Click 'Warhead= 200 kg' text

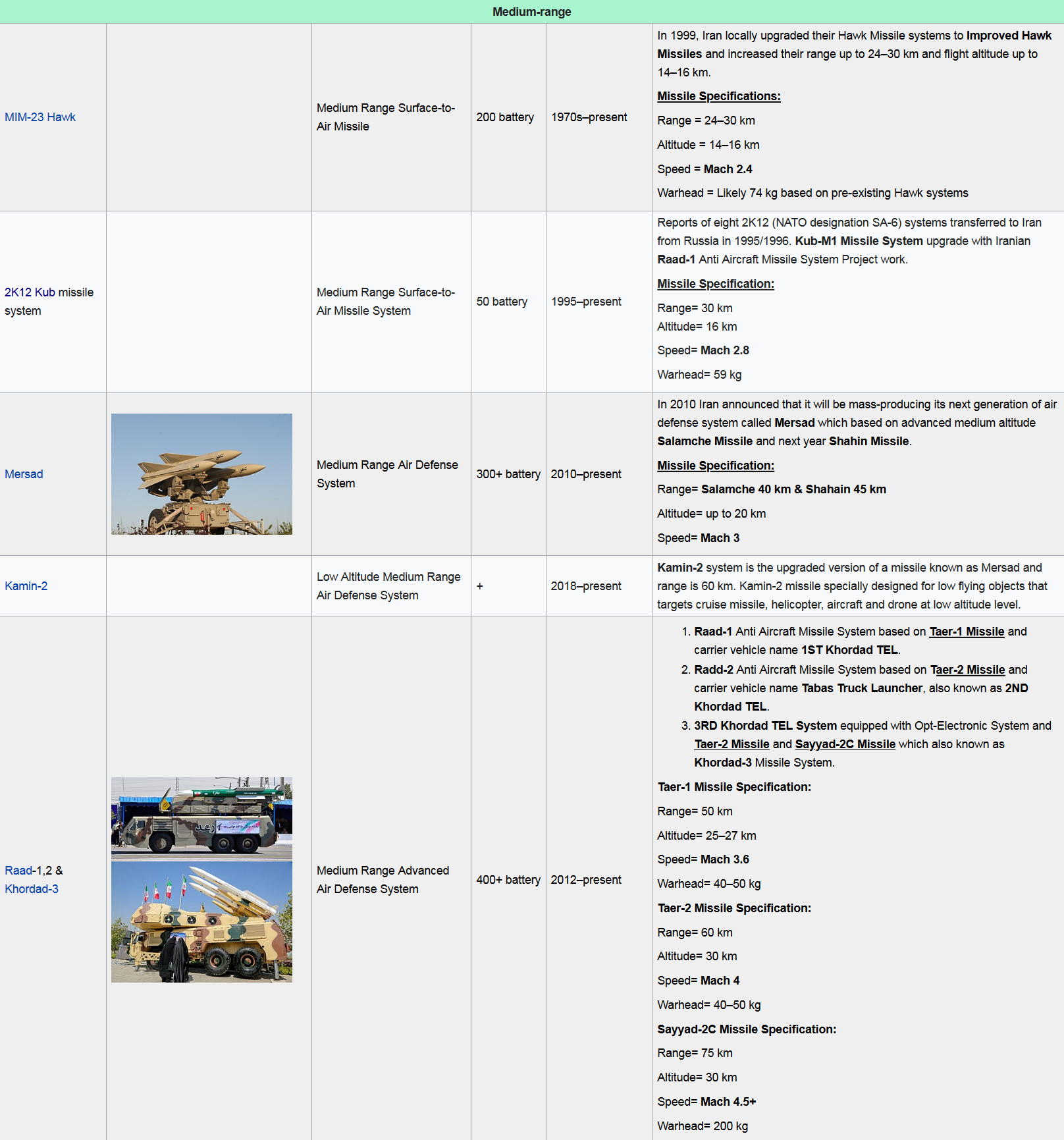703,1126
